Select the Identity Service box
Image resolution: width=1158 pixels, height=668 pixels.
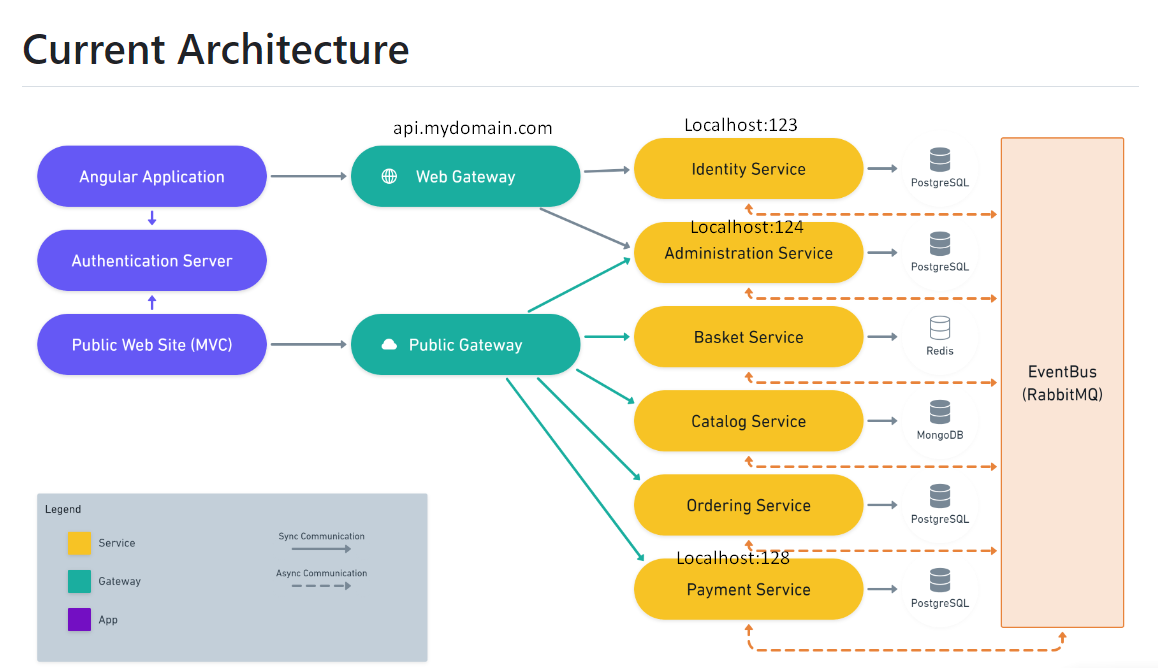748,169
